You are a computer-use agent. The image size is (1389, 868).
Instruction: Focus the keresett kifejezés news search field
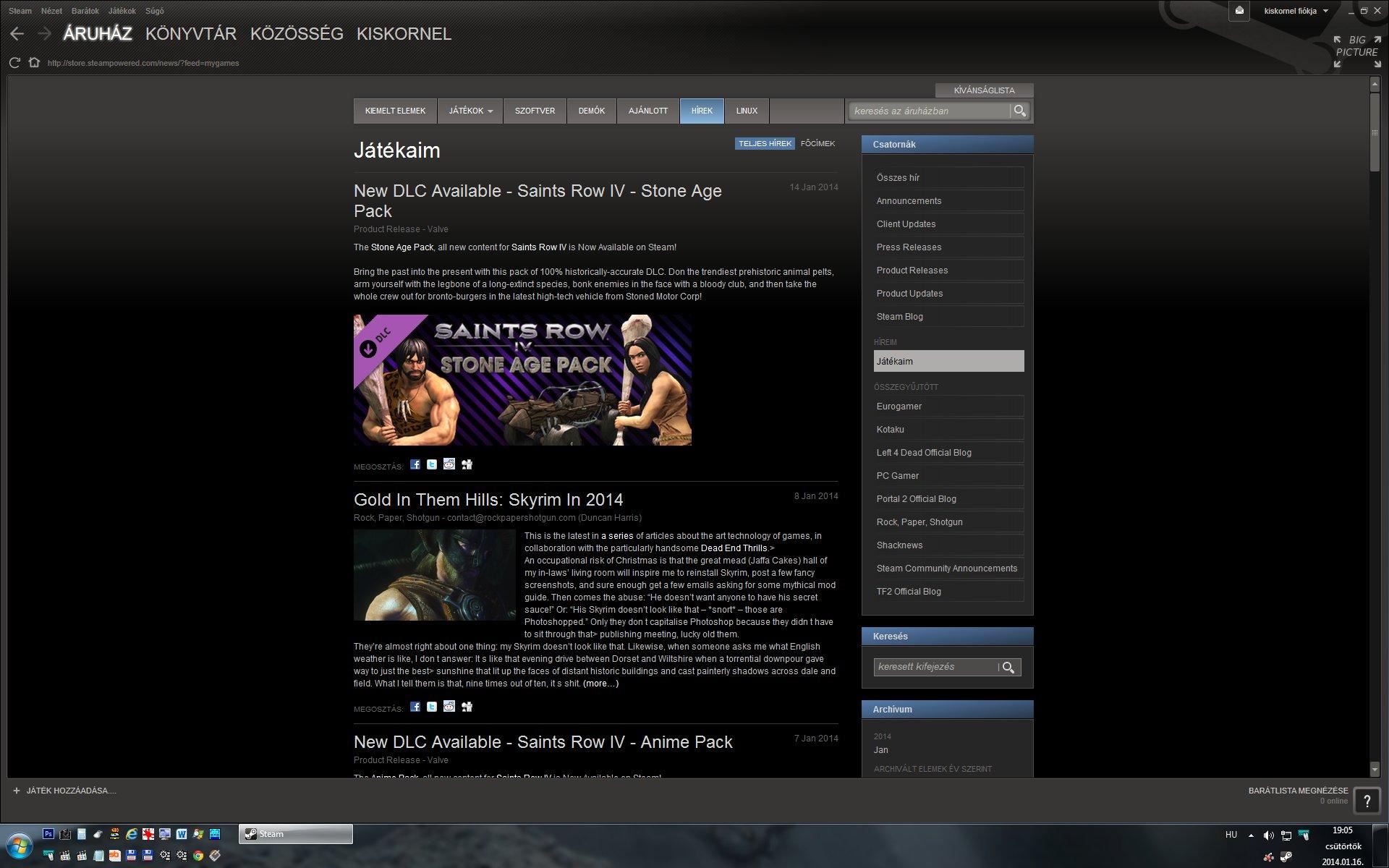(x=935, y=667)
